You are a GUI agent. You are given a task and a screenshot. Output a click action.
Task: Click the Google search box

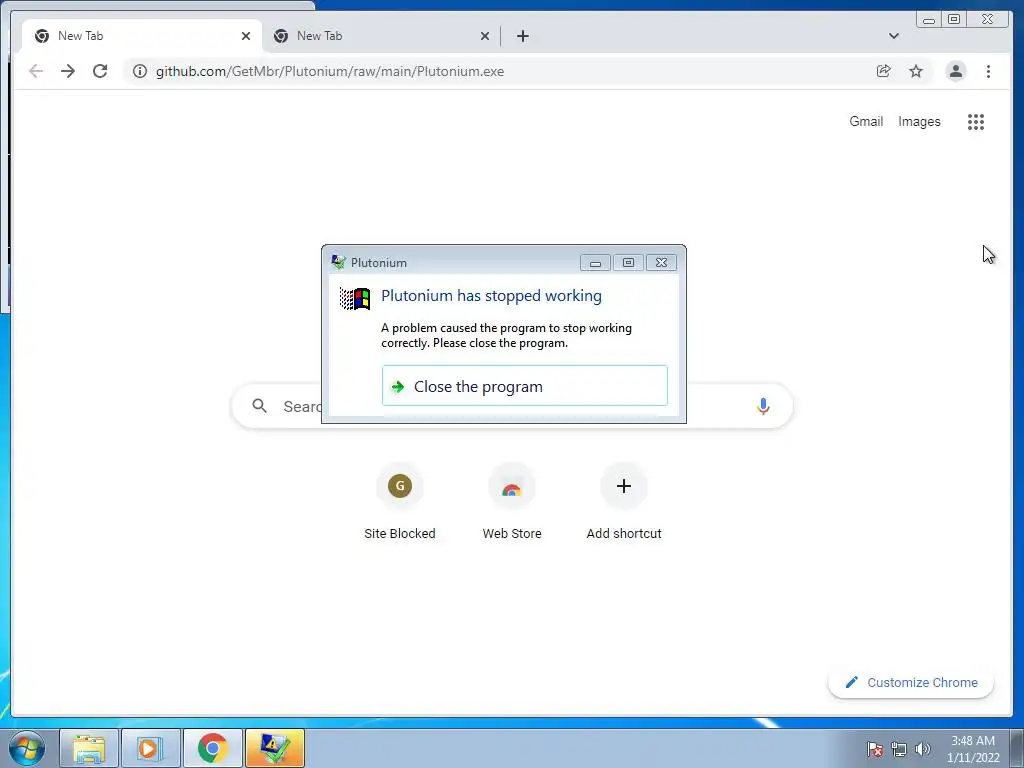512,406
